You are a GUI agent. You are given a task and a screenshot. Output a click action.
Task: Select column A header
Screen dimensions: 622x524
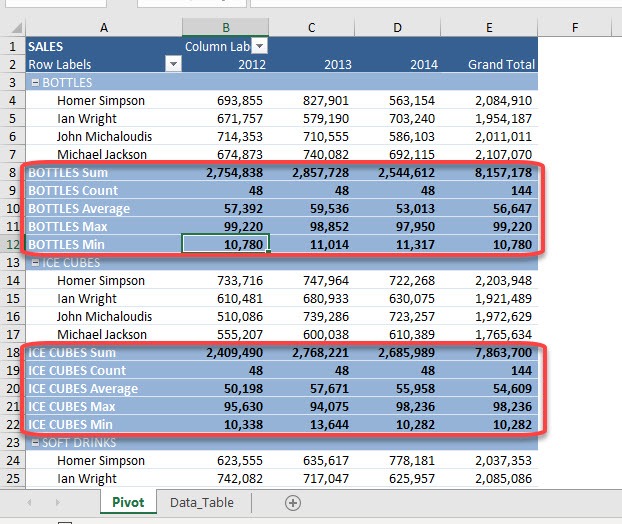(104, 27)
